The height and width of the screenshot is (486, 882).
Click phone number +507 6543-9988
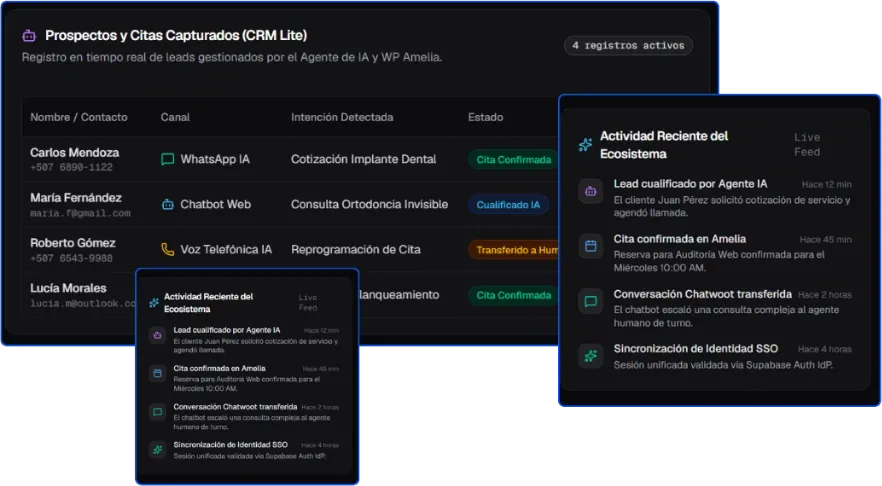(x=71, y=258)
